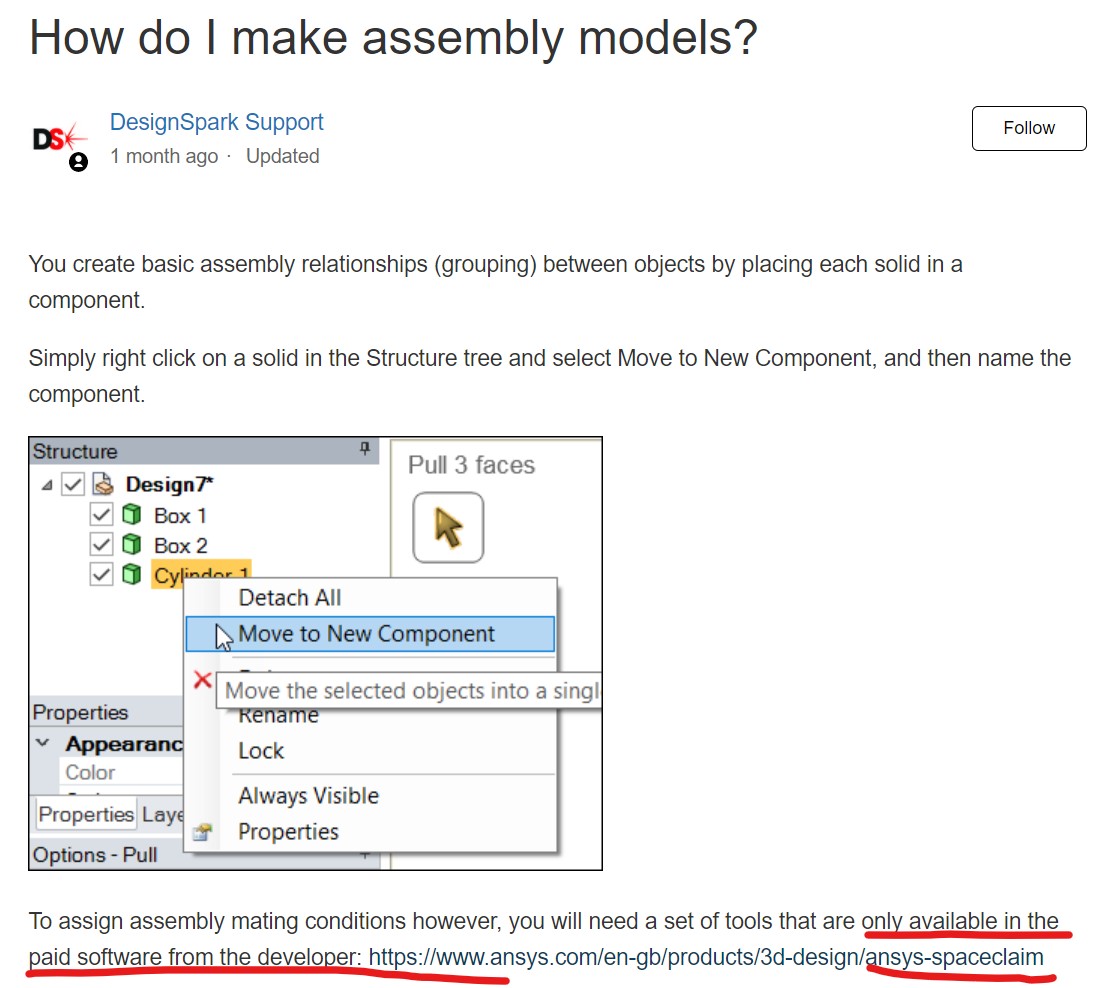
Task: Toggle the Design7 visibility checkbox
Action: click(73, 485)
